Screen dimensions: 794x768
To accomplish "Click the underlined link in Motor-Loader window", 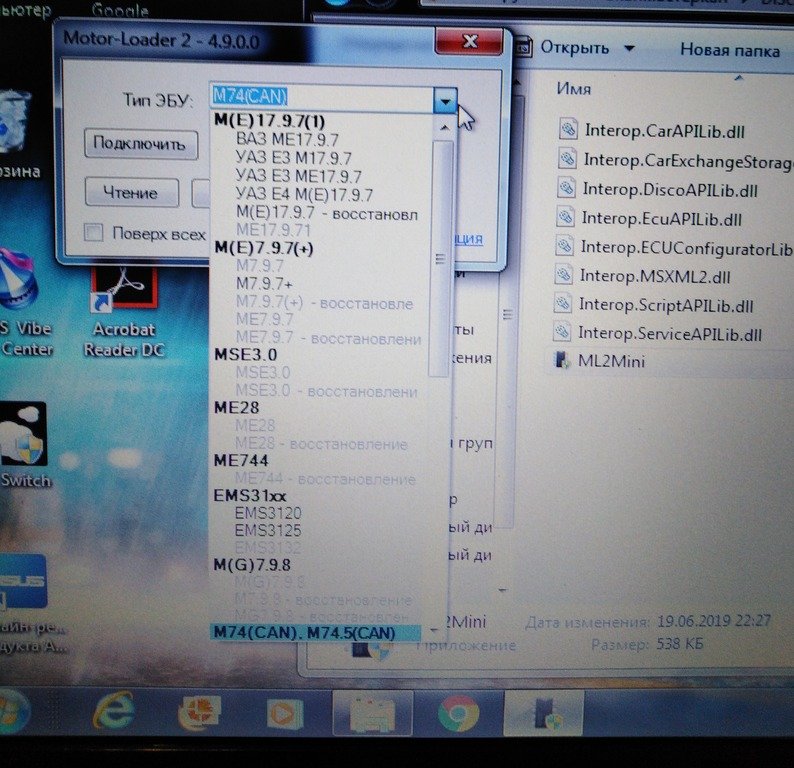I will (469, 239).
